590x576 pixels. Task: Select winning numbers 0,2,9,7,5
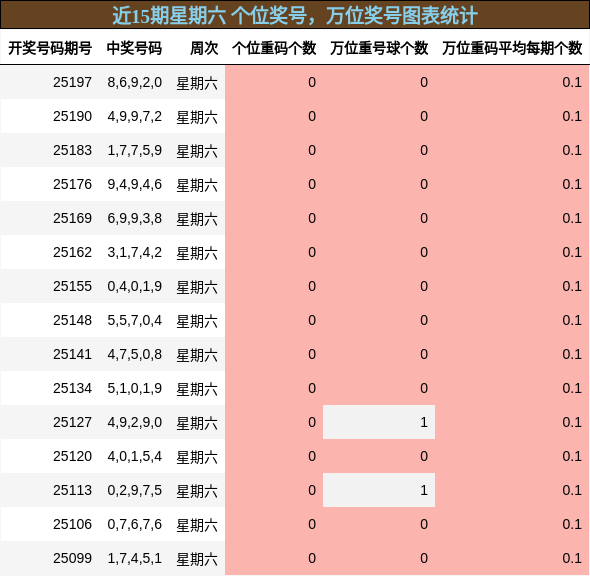click(135, 490)
